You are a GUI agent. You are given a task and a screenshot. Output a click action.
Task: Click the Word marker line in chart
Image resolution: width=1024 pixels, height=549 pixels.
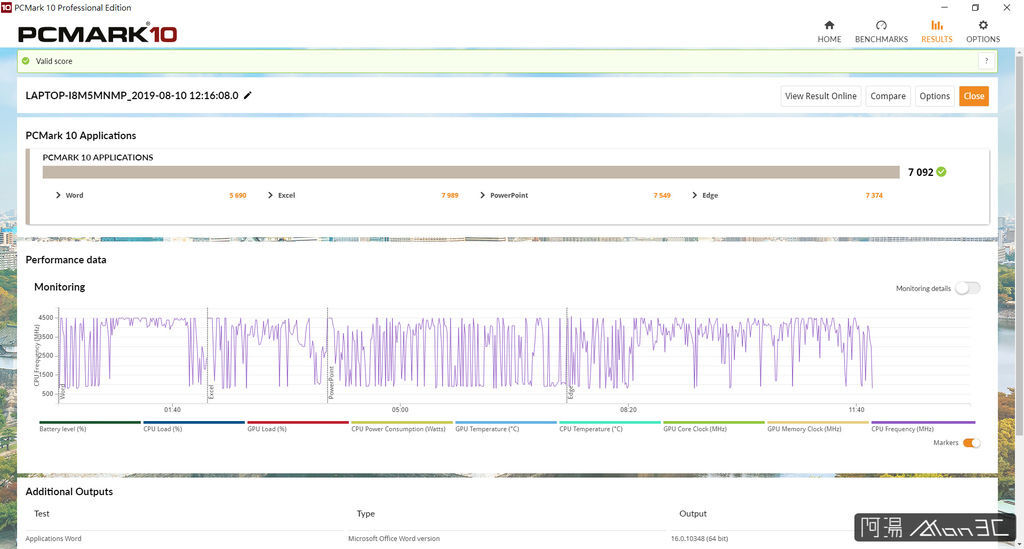tap(59, 356)
